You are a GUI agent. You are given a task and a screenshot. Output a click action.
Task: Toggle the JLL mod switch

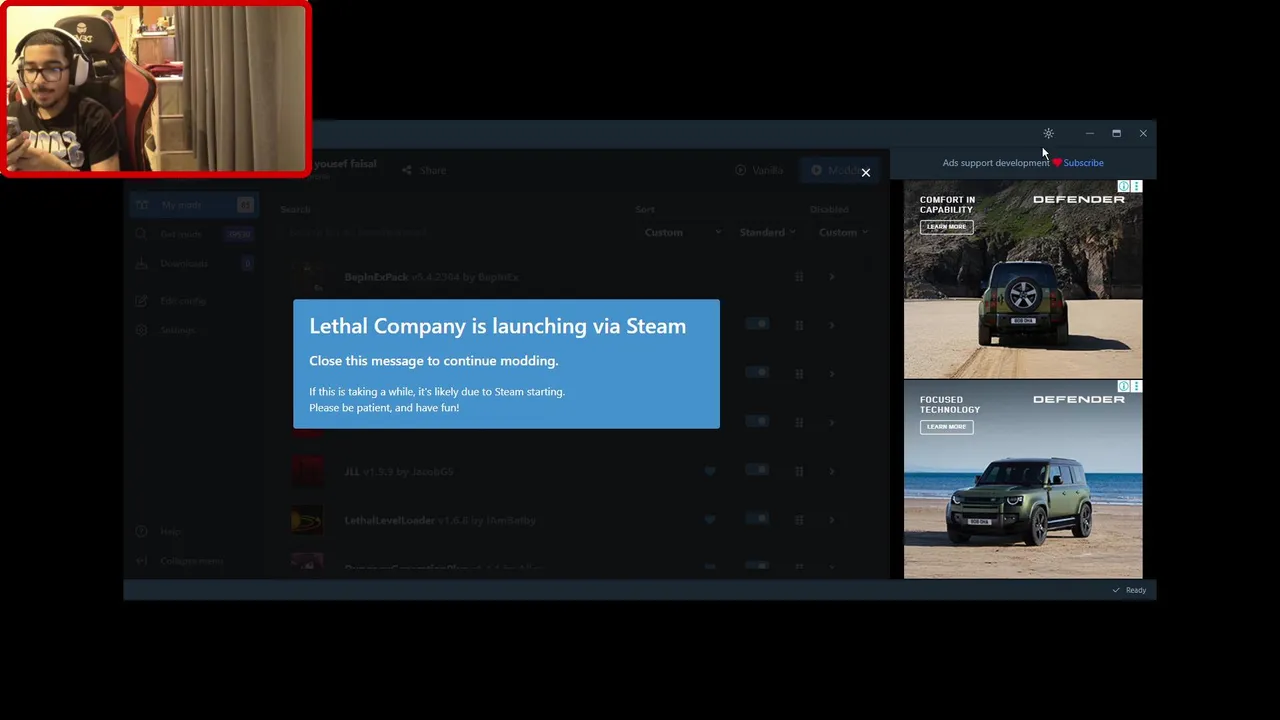point(757,470)
